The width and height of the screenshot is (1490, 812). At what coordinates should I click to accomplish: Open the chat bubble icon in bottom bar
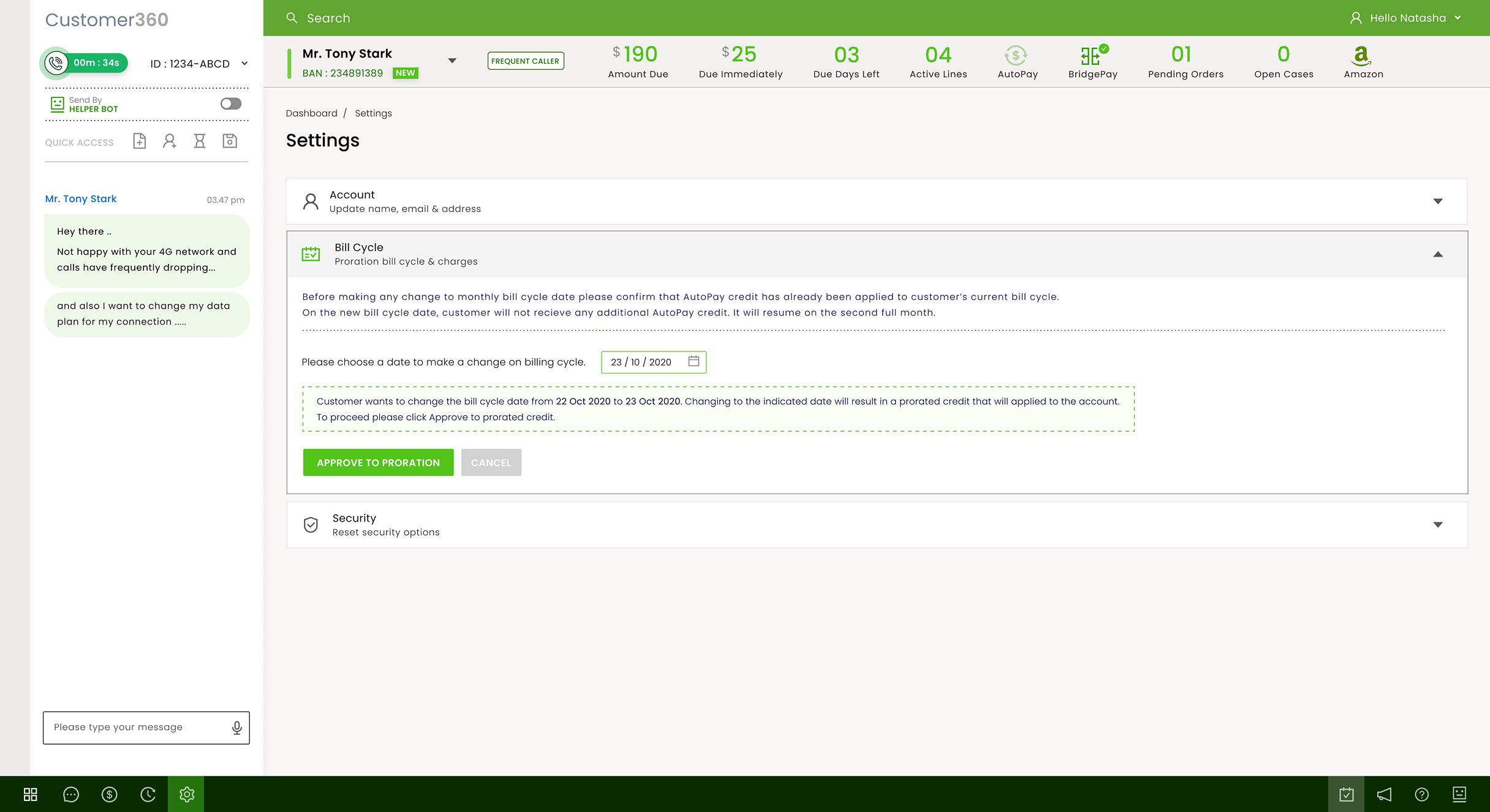pyautogui.click(x=71, y=794)
